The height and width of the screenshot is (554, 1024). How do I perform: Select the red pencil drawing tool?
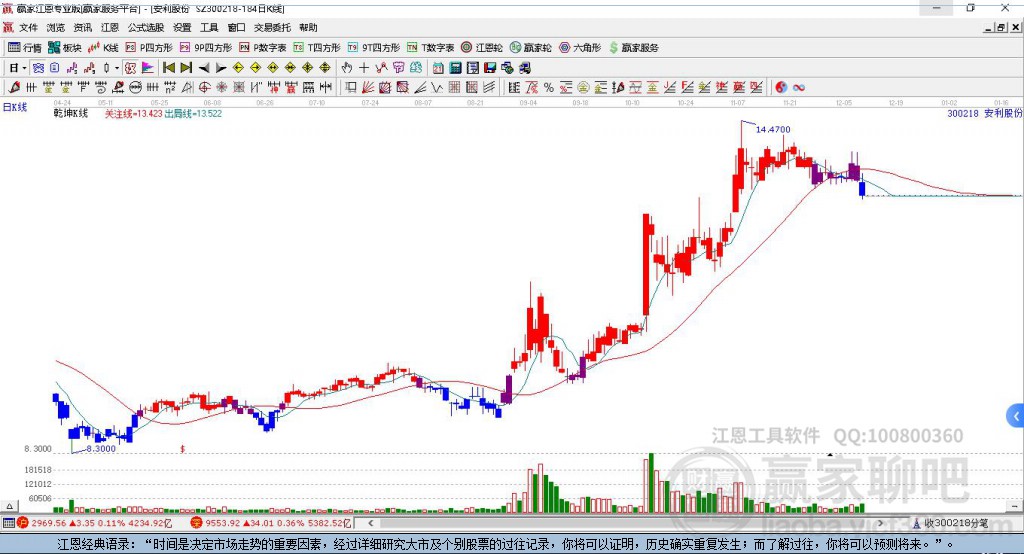(x=14, y=87)
